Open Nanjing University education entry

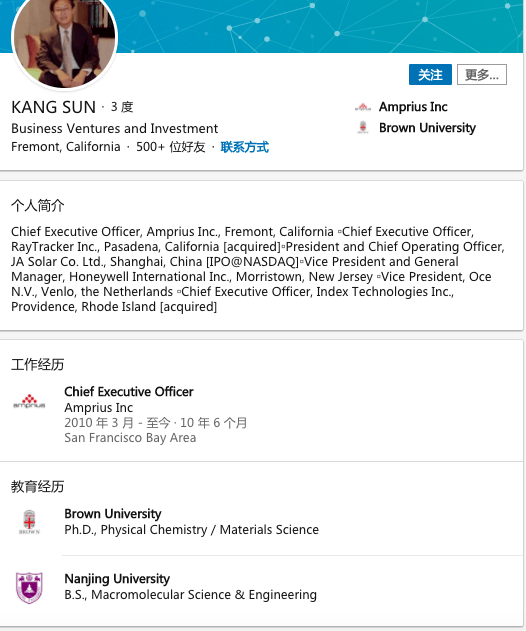[x=117, y=579]
